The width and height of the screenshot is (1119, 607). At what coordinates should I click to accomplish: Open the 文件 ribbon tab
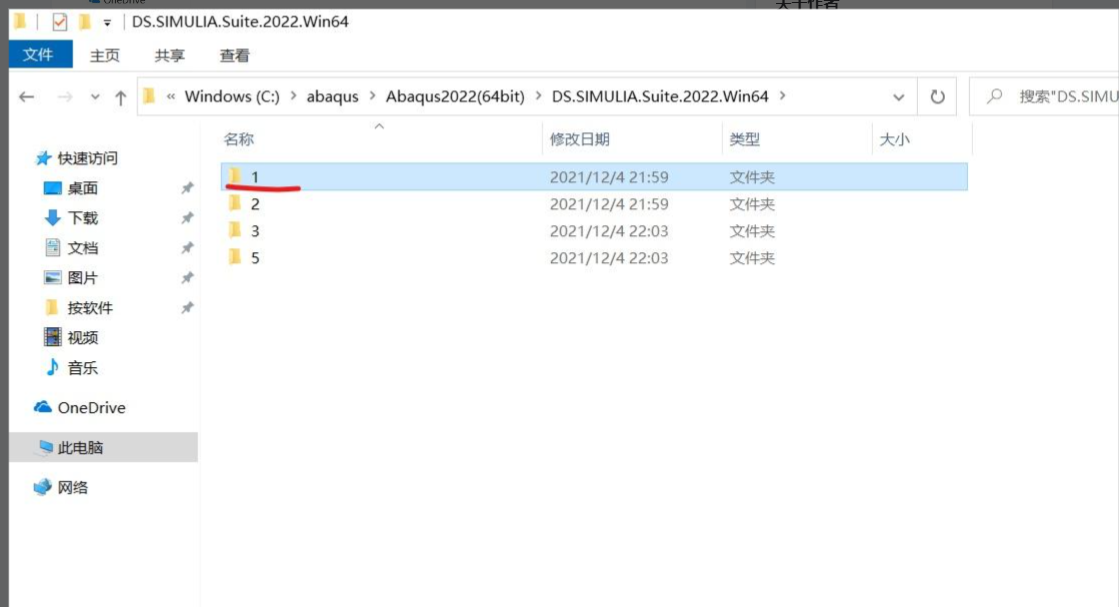(40, 55)
